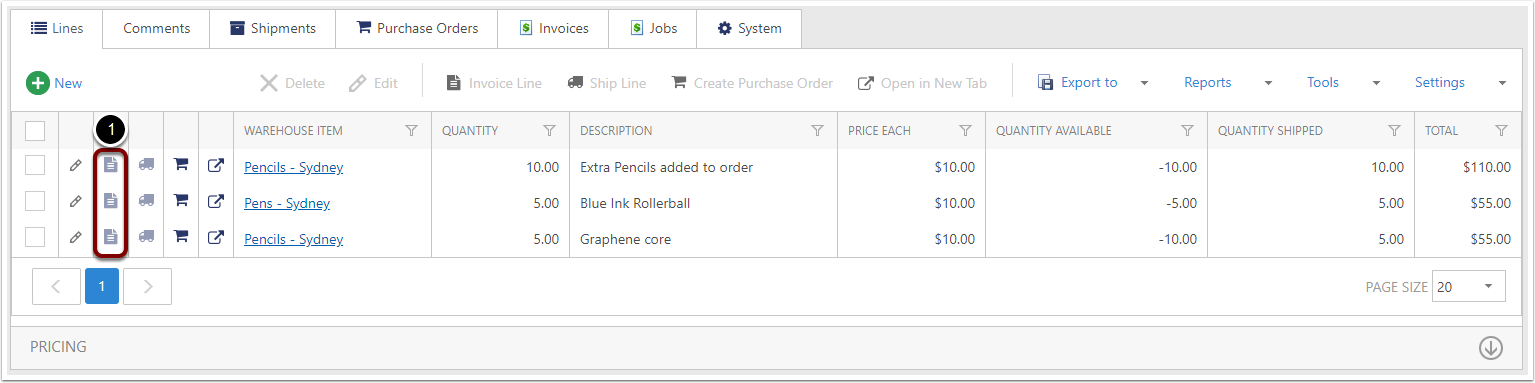Image resolution: width=1535 pixels, height=383 pixels.
Task: Click the ship truck icon in Extra Pencils row
Action: [x=147, y=165]
